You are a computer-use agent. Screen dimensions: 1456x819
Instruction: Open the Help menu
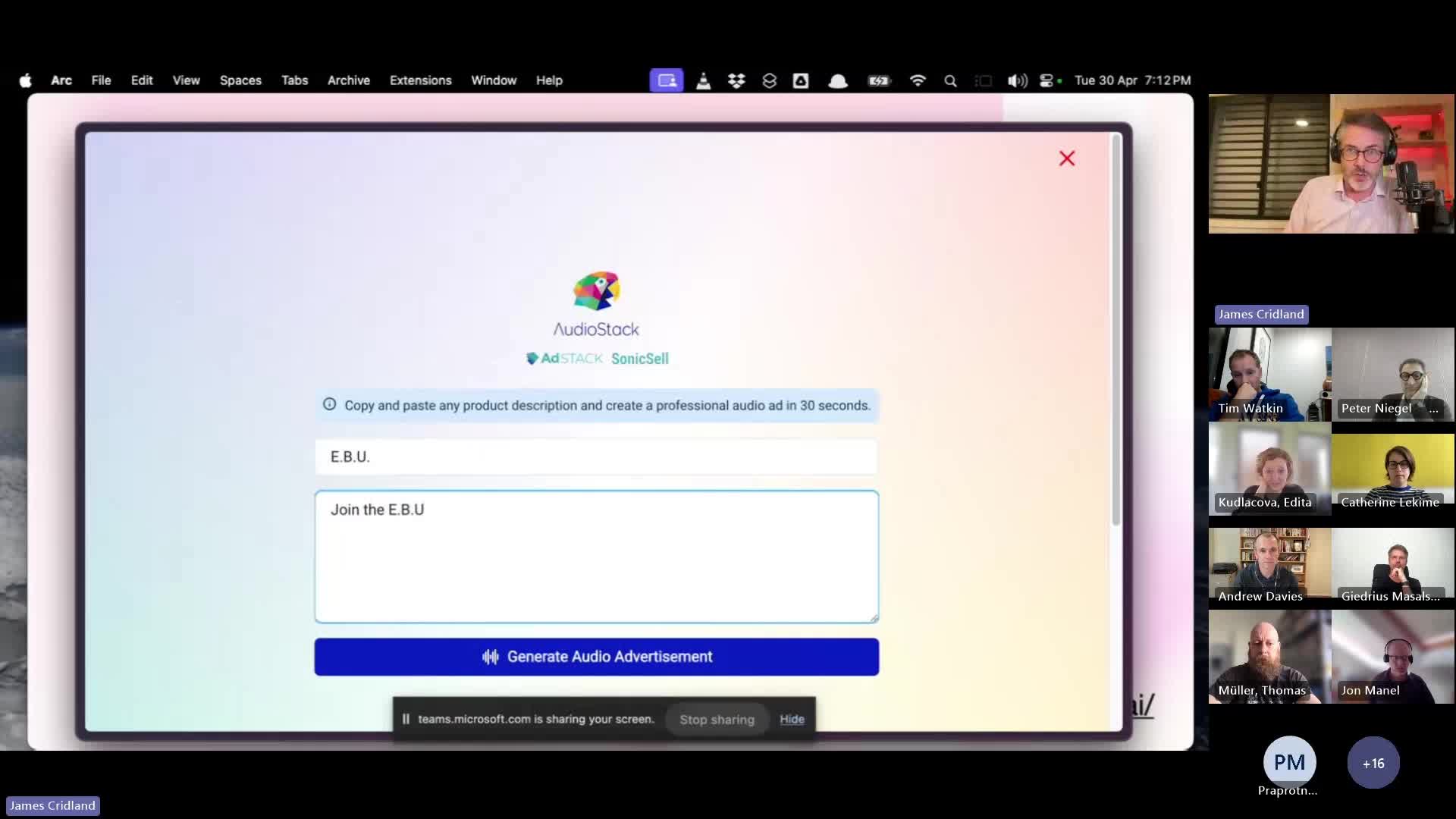tap(549, 80)
